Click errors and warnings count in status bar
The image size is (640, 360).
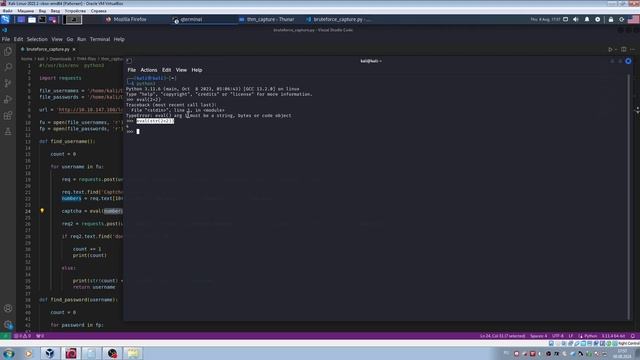[x=23, y=336]
